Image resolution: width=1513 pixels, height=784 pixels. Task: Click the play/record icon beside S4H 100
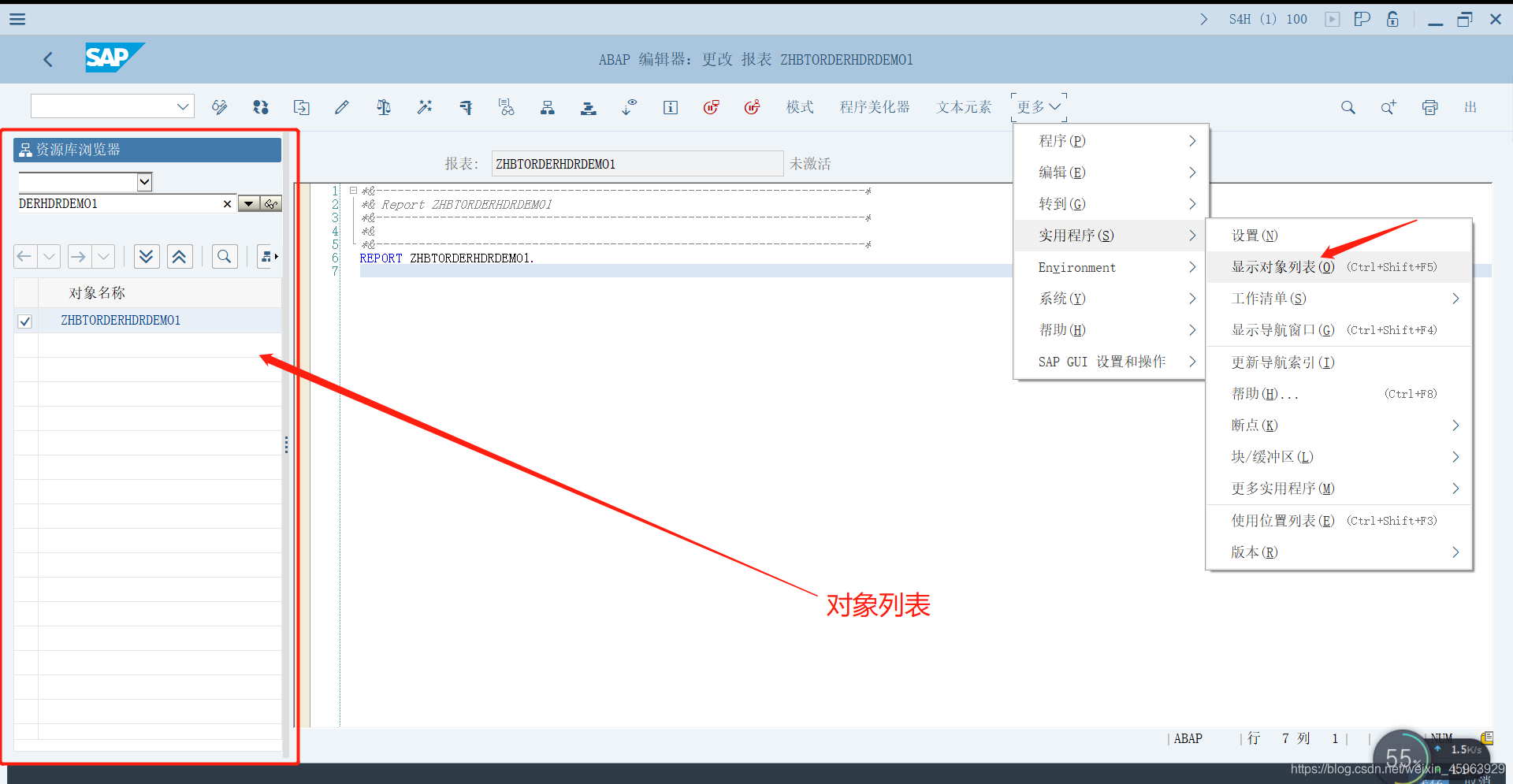pos(1333,19)
